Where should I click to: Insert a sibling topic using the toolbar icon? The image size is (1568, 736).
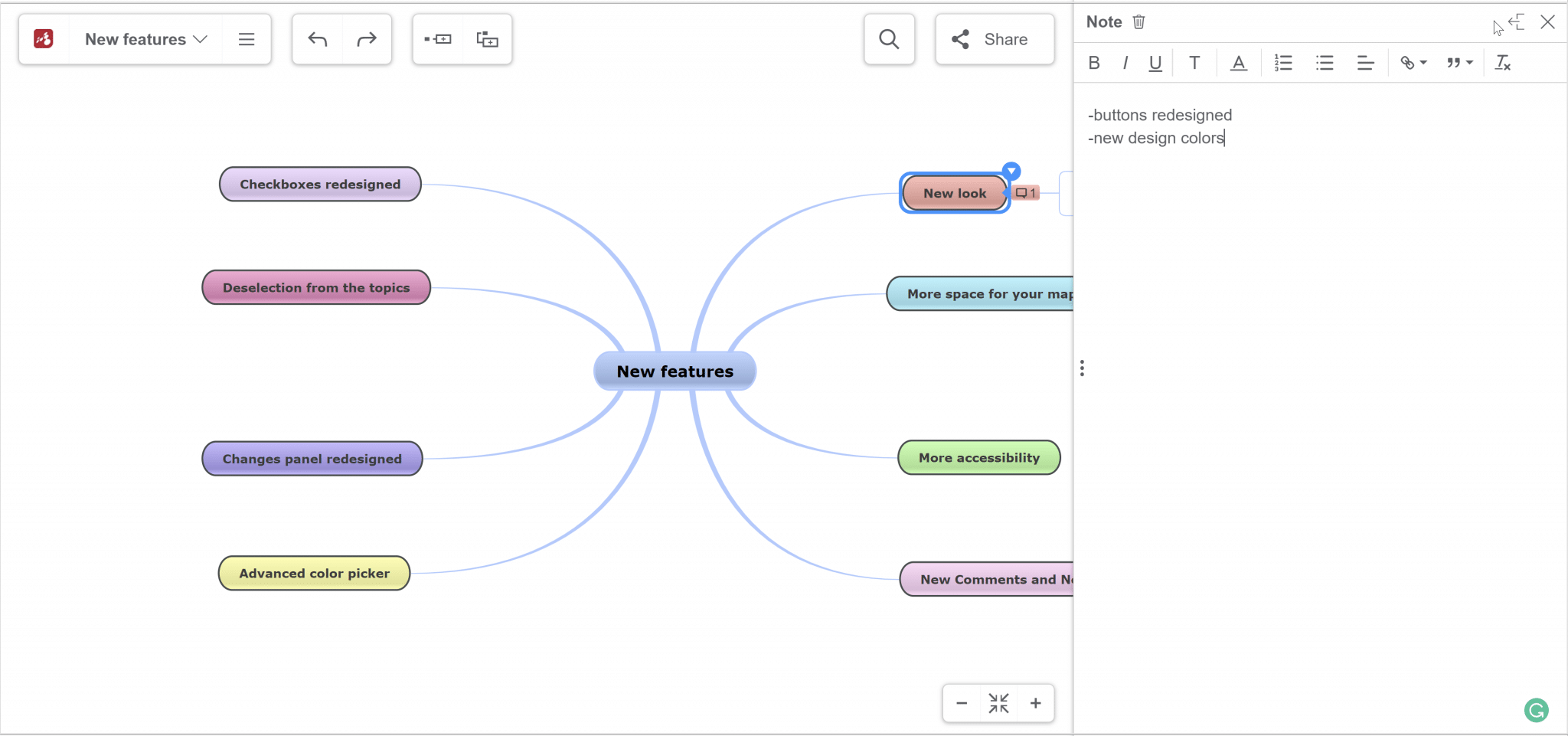(486, 38)
